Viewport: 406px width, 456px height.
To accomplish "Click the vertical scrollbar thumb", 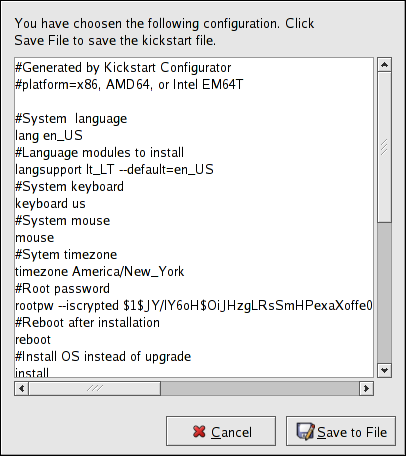I will tap(384, 147).
